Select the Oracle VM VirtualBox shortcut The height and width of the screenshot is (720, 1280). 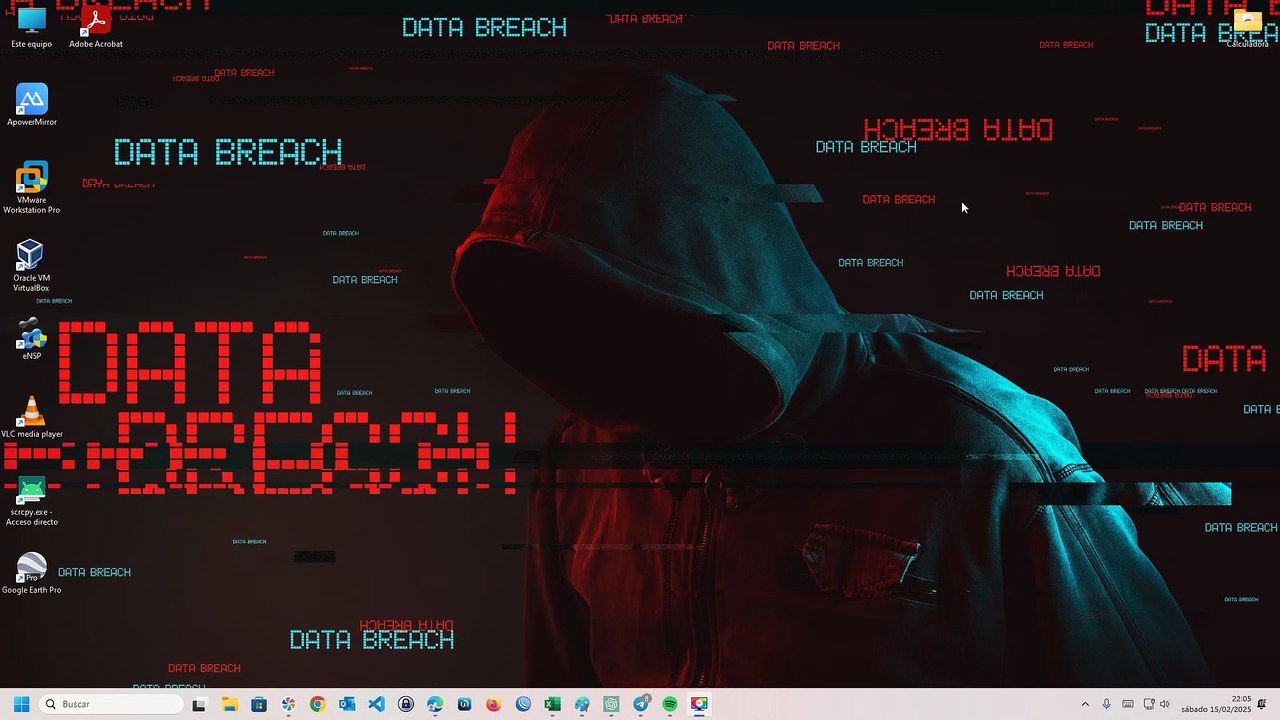coord(31,266)
